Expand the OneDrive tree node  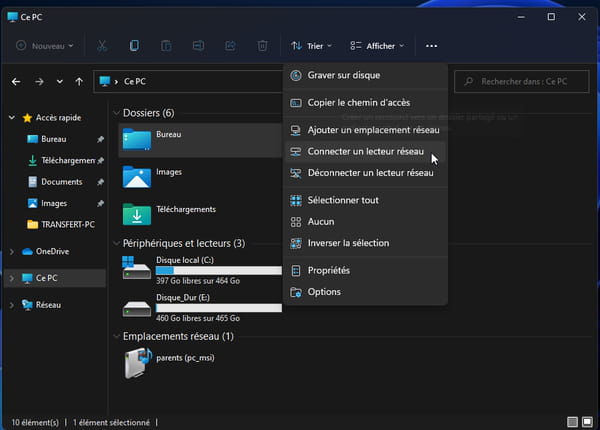tap(12, 251)
